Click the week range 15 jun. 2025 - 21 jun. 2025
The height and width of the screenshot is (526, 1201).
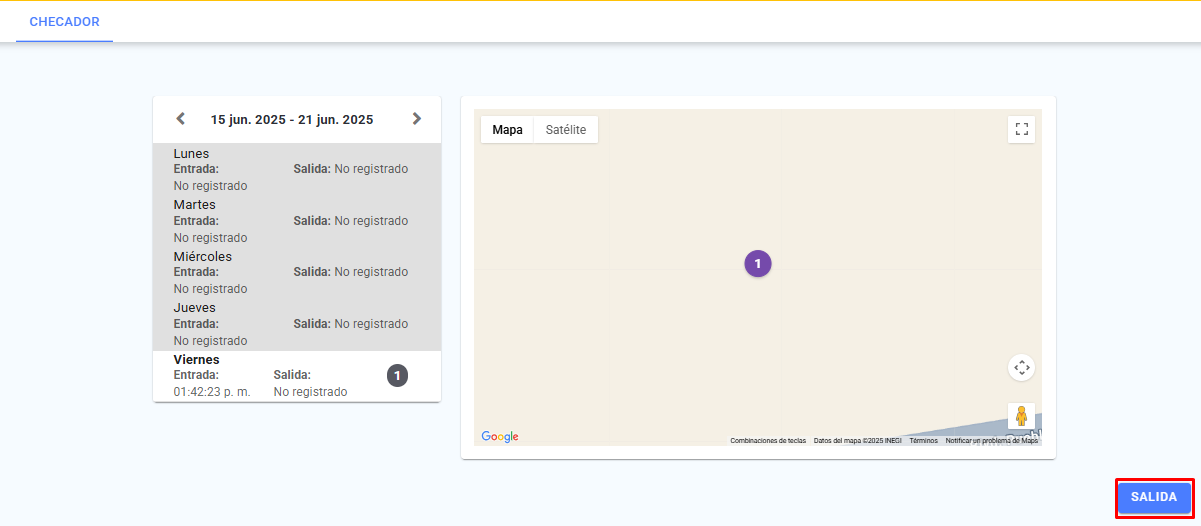292,120
